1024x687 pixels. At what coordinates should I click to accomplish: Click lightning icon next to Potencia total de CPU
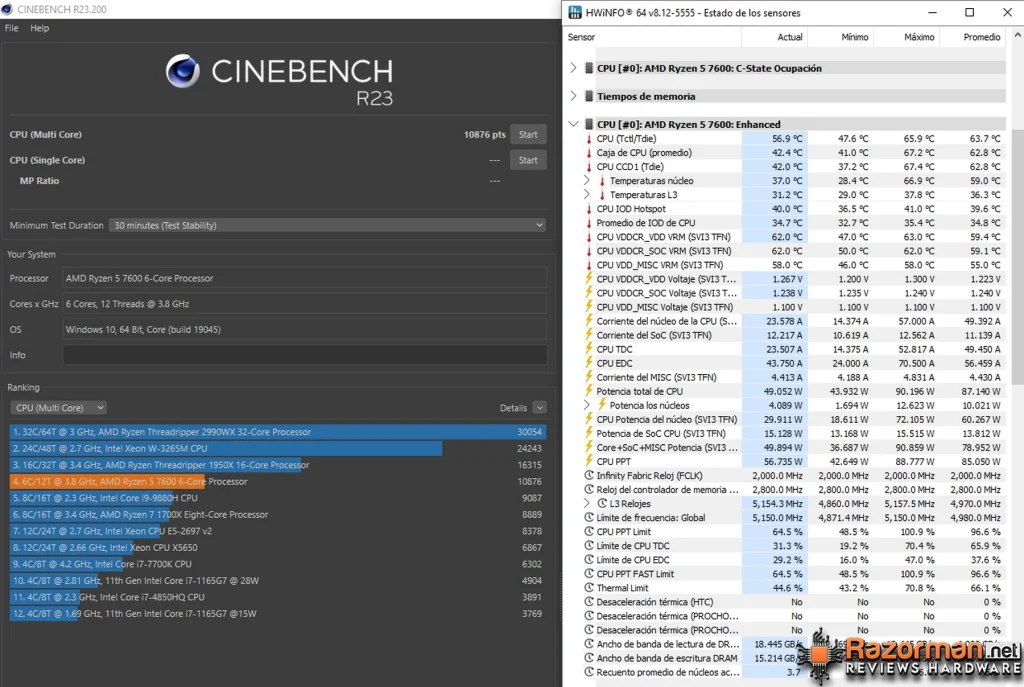point(588,391)
